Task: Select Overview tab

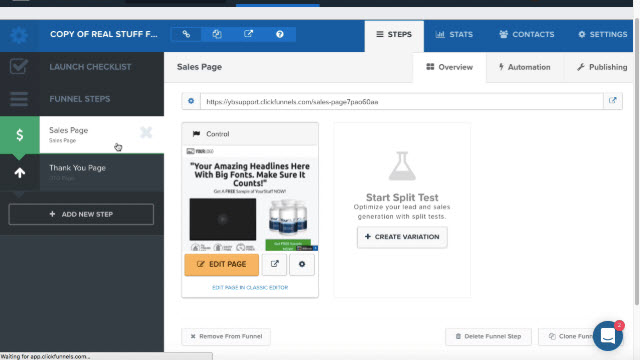Action: click(x=449, y=67)
